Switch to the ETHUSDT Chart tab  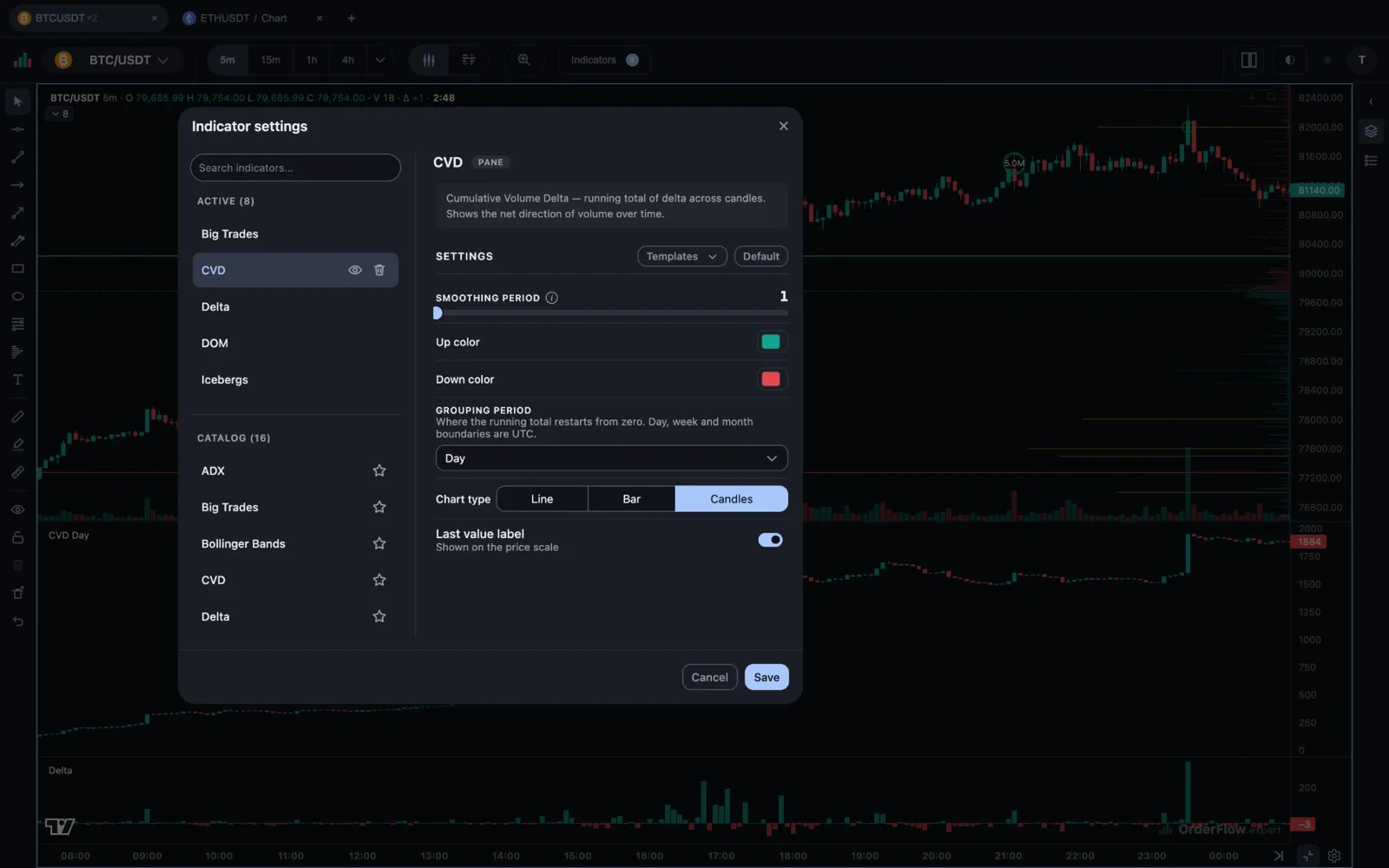243,18
